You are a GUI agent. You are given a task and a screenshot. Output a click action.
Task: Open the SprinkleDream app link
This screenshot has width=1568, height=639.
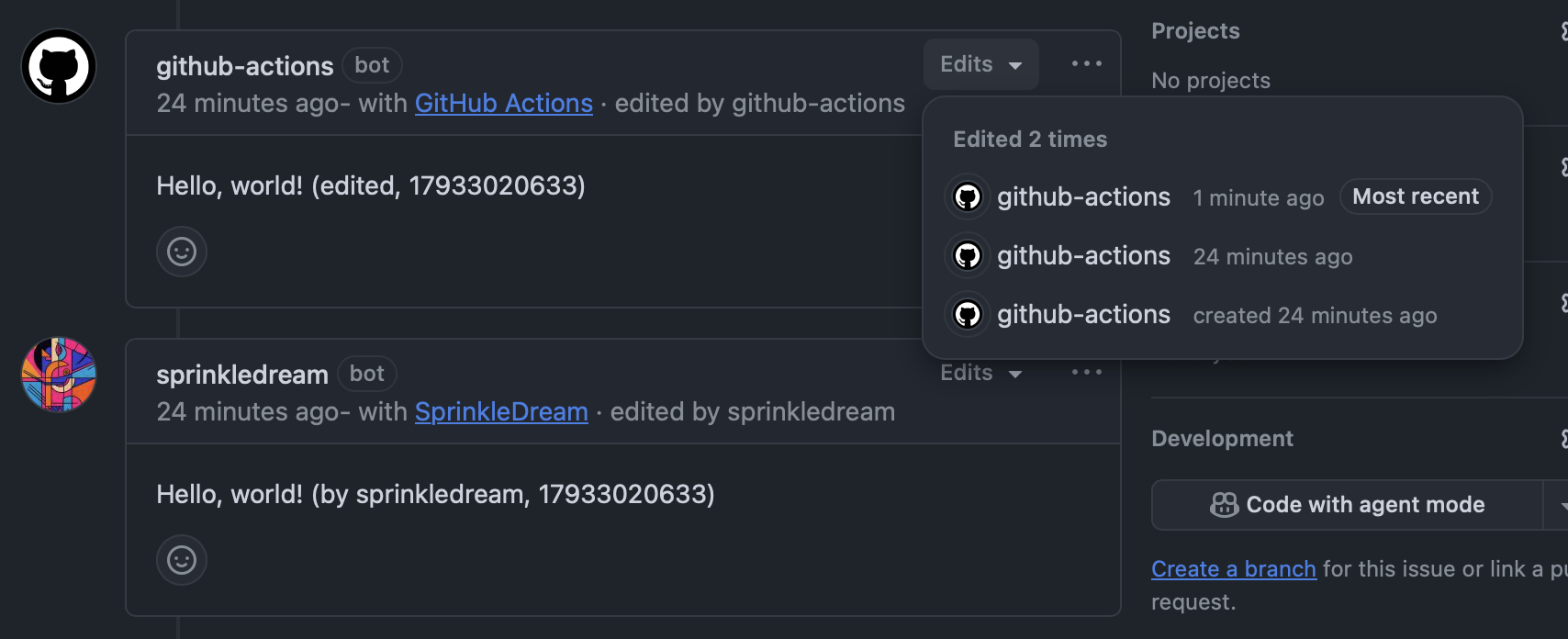coord(501,411)
